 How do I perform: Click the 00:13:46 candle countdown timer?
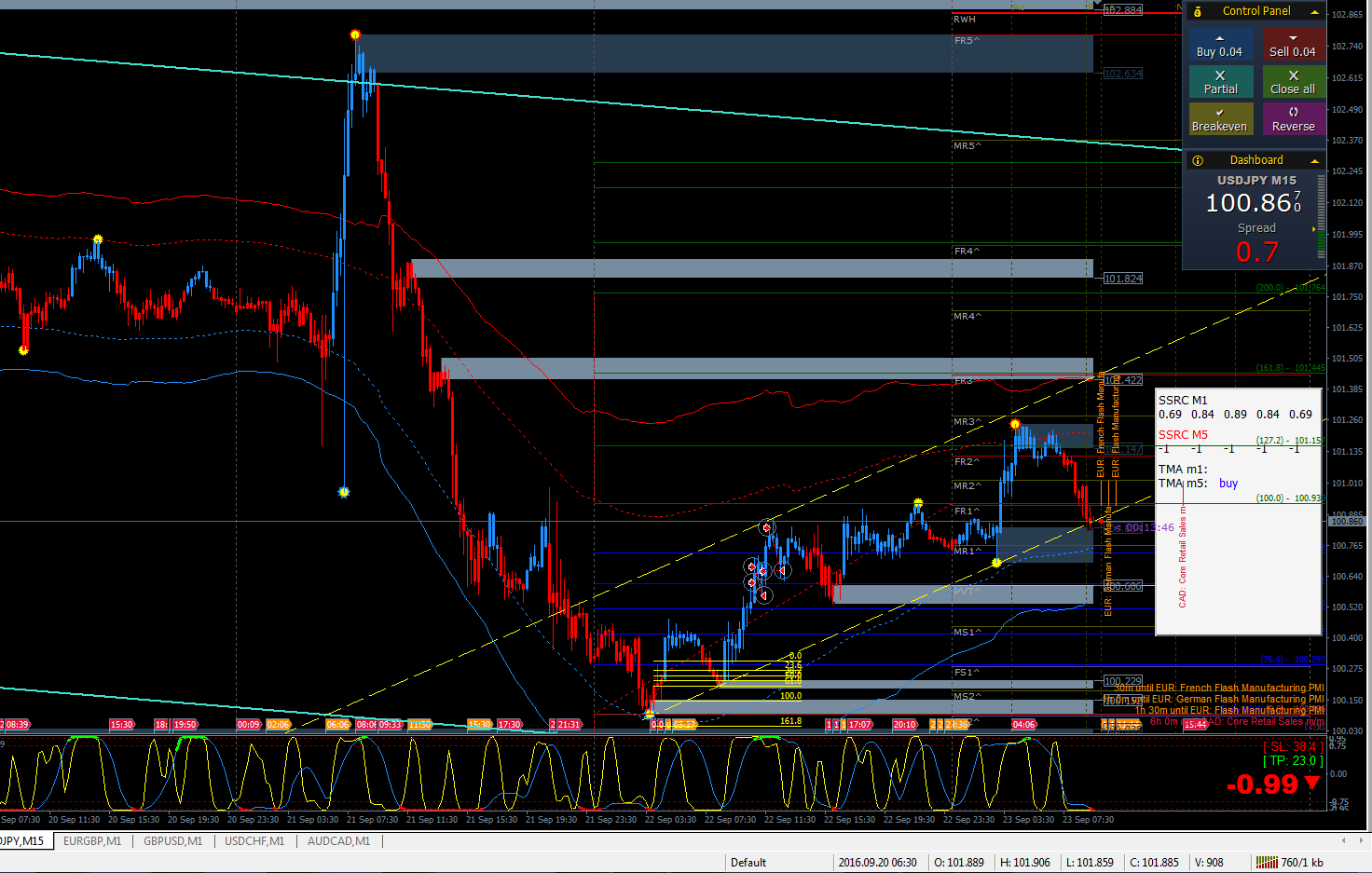tap(1150, 527)
